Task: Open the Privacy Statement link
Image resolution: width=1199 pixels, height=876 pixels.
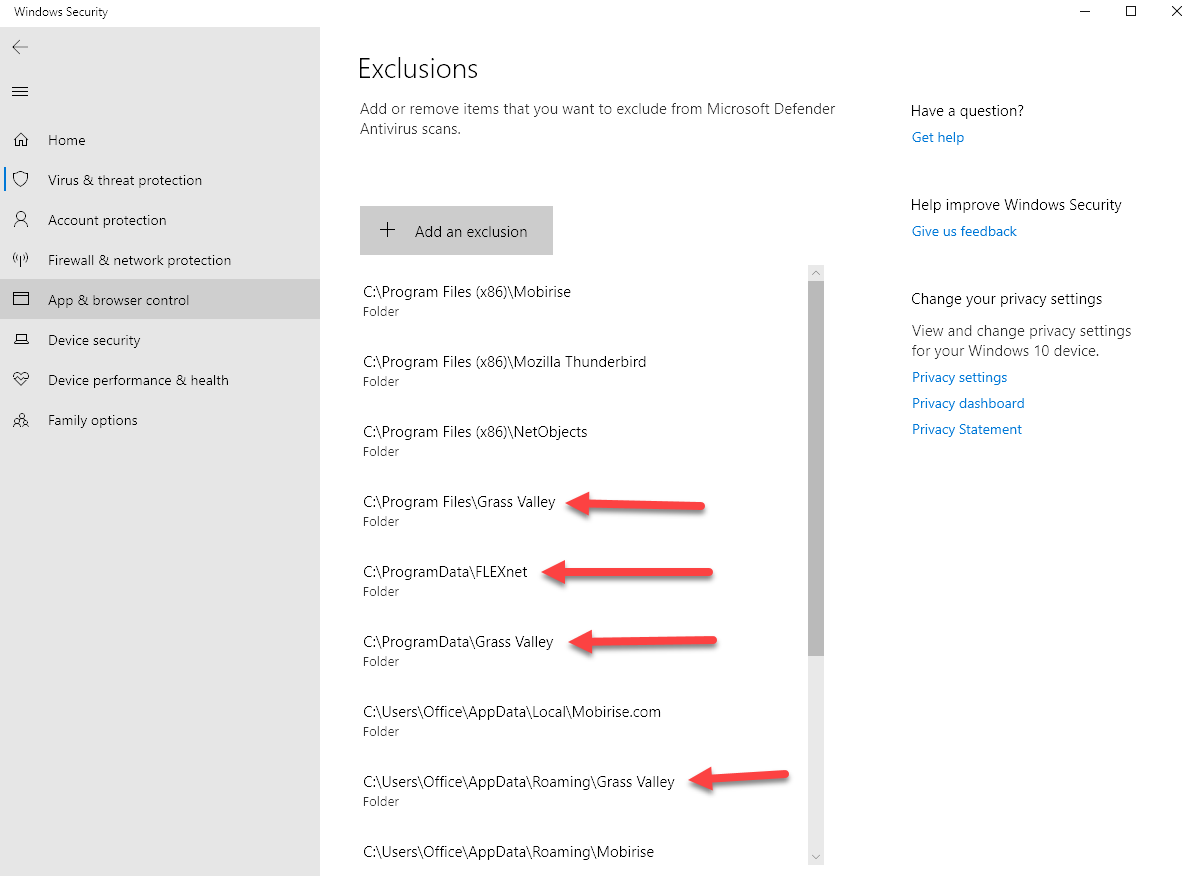Action: point(966,430)
